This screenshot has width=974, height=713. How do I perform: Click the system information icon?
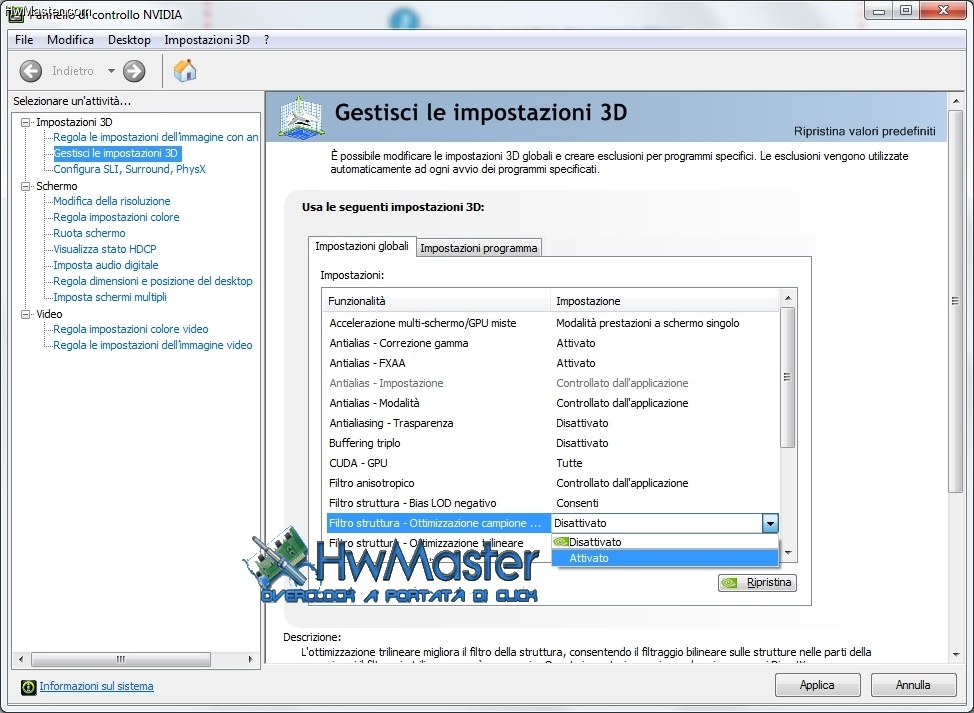[29, 686]
